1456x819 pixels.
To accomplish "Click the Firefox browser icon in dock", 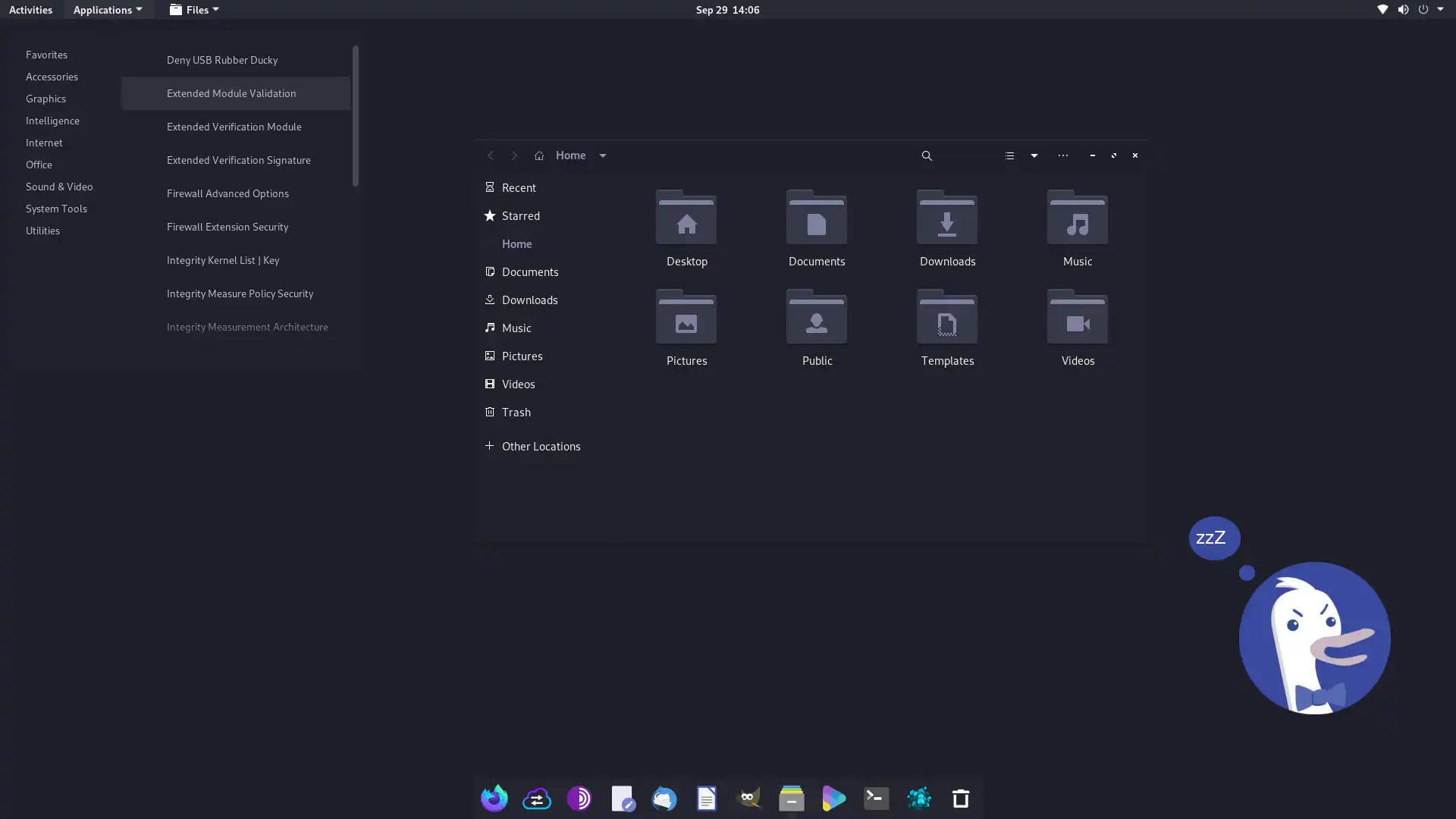I will pos(494,798).
